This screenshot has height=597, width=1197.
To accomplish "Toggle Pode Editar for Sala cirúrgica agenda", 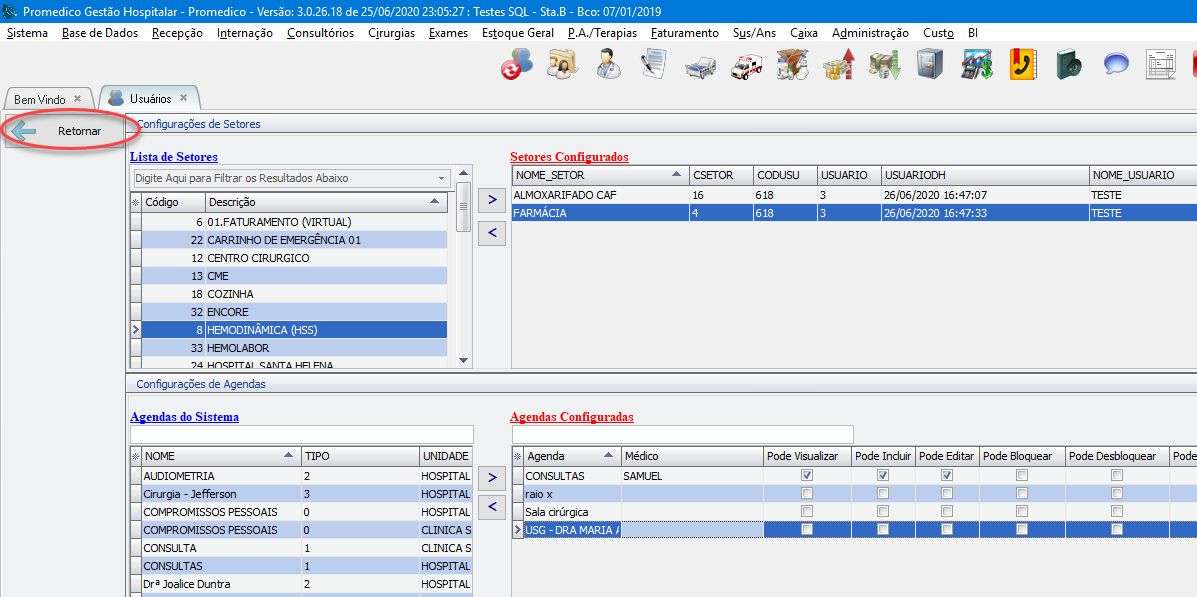I will 945,512.
